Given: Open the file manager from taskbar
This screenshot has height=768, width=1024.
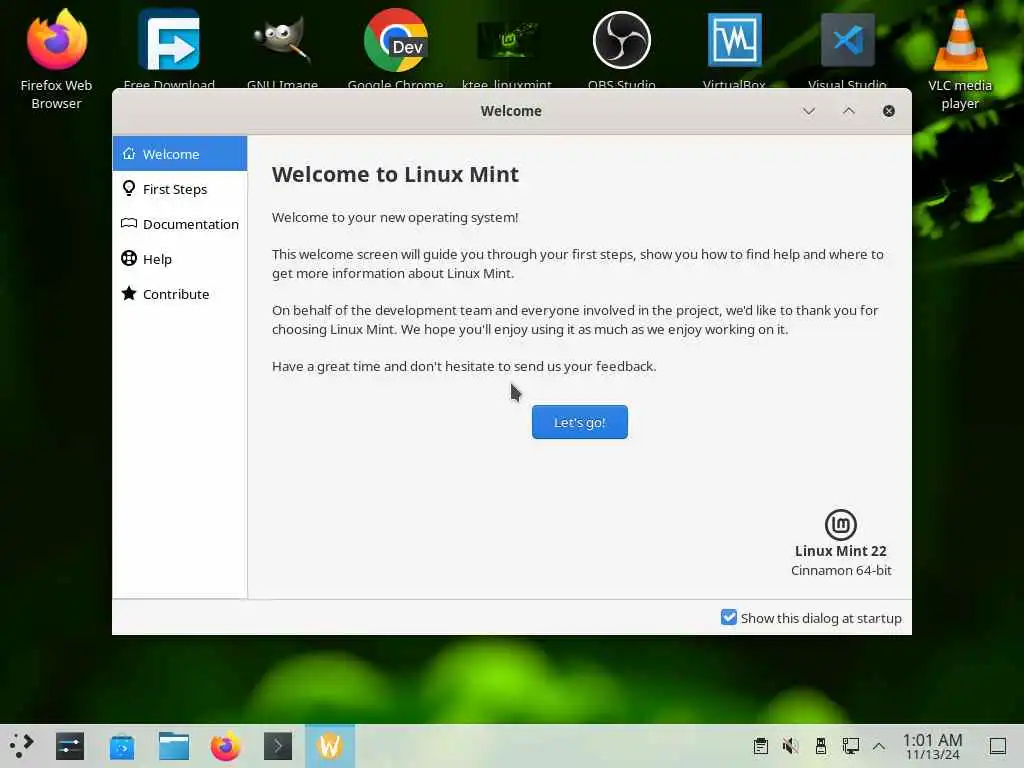Looking at the screenshot, I should pos(174,746).
